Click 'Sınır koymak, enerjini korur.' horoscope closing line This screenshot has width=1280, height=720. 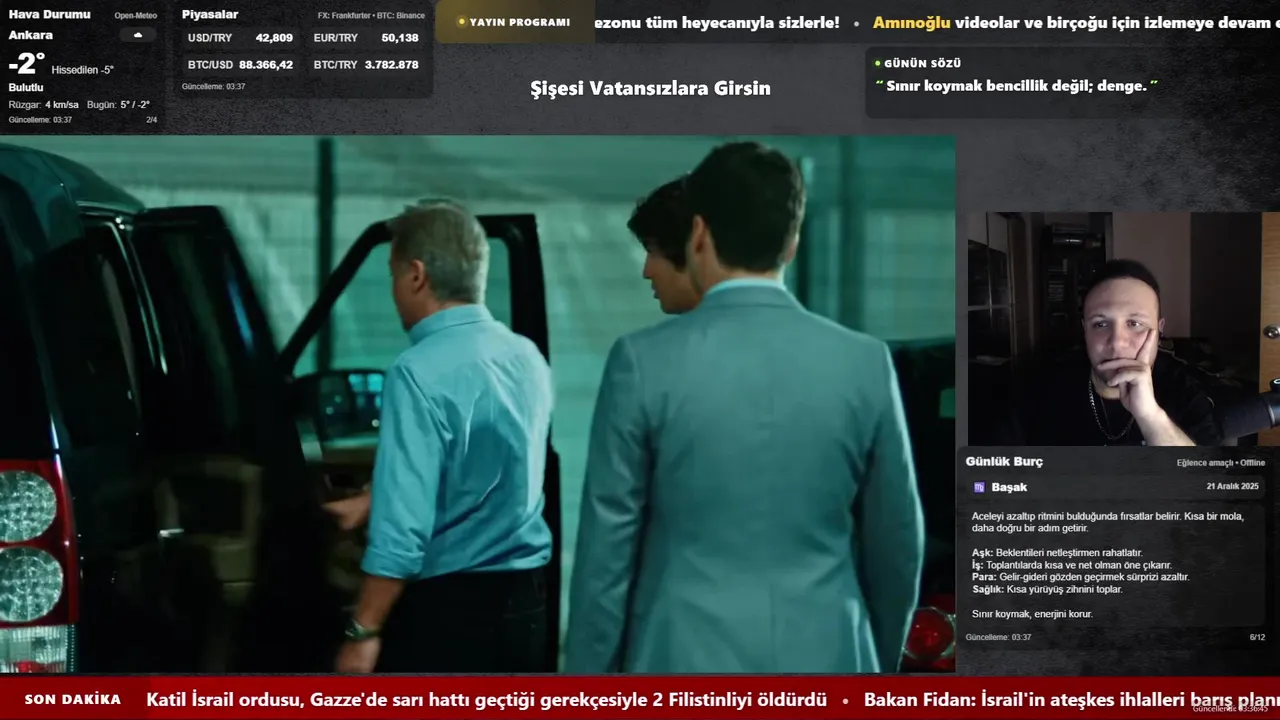pos(1032,614)
